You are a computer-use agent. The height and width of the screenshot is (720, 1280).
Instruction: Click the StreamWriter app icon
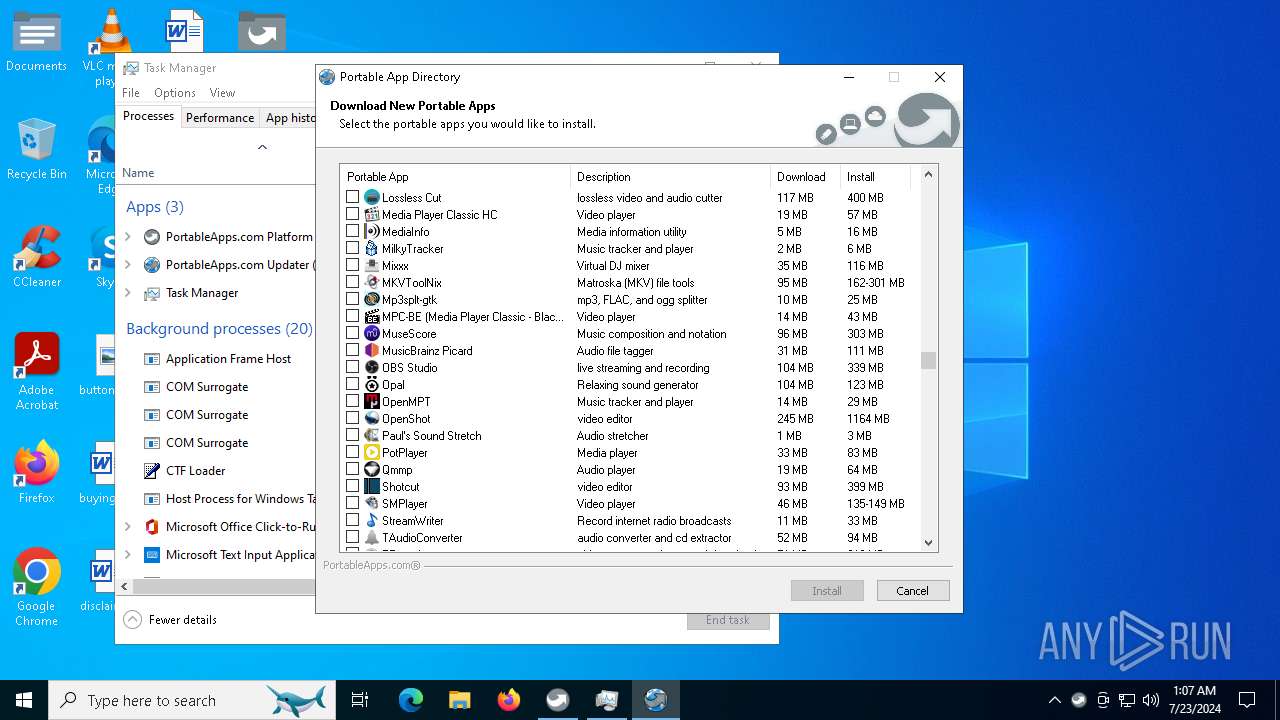[x=372, y=520]
